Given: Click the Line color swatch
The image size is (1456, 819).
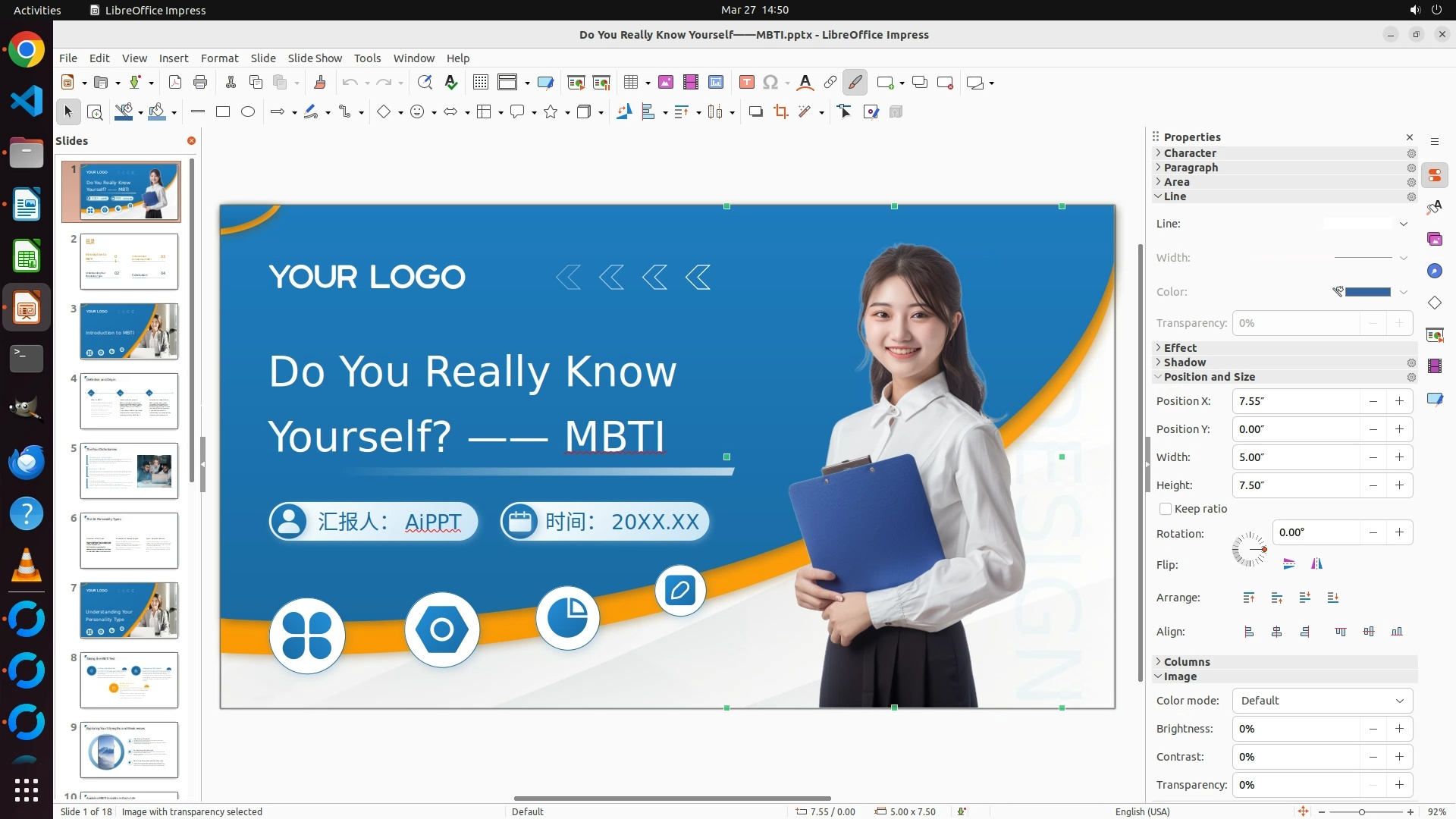Looking at the screenshot, I should pos(1367,292).
